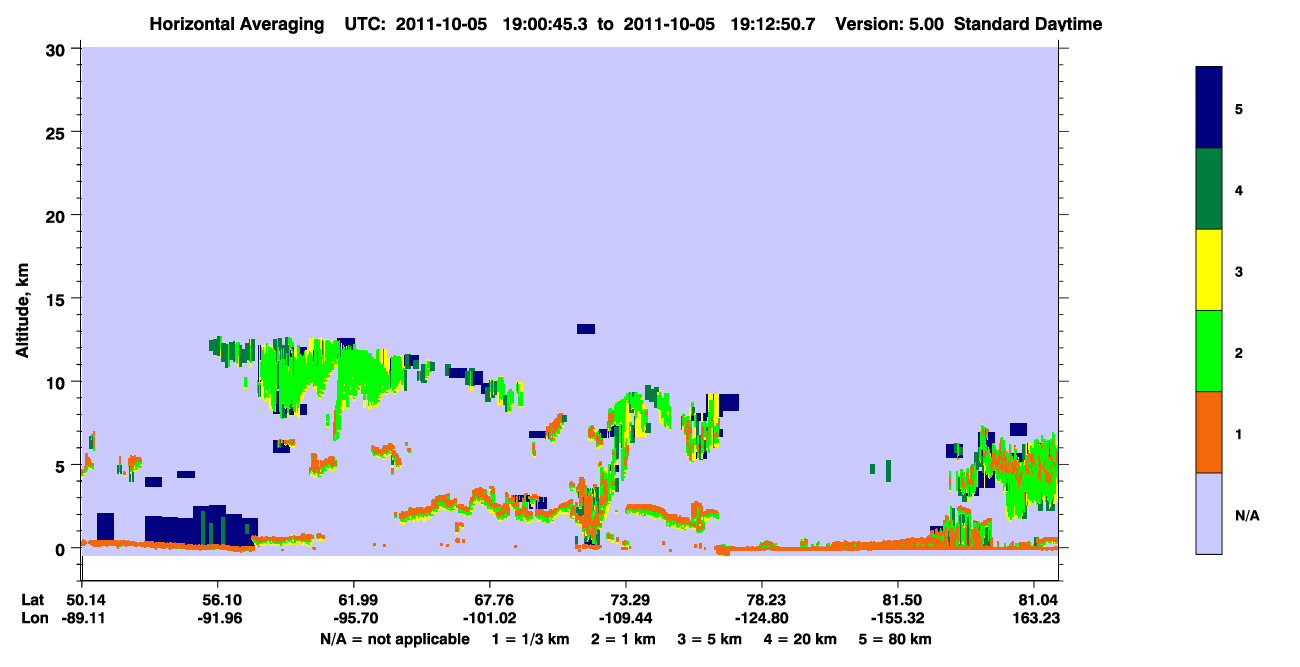Click the dark blue colorbar segment labeled 5
The image size is (1300, 667).
tap(1209, 108)
